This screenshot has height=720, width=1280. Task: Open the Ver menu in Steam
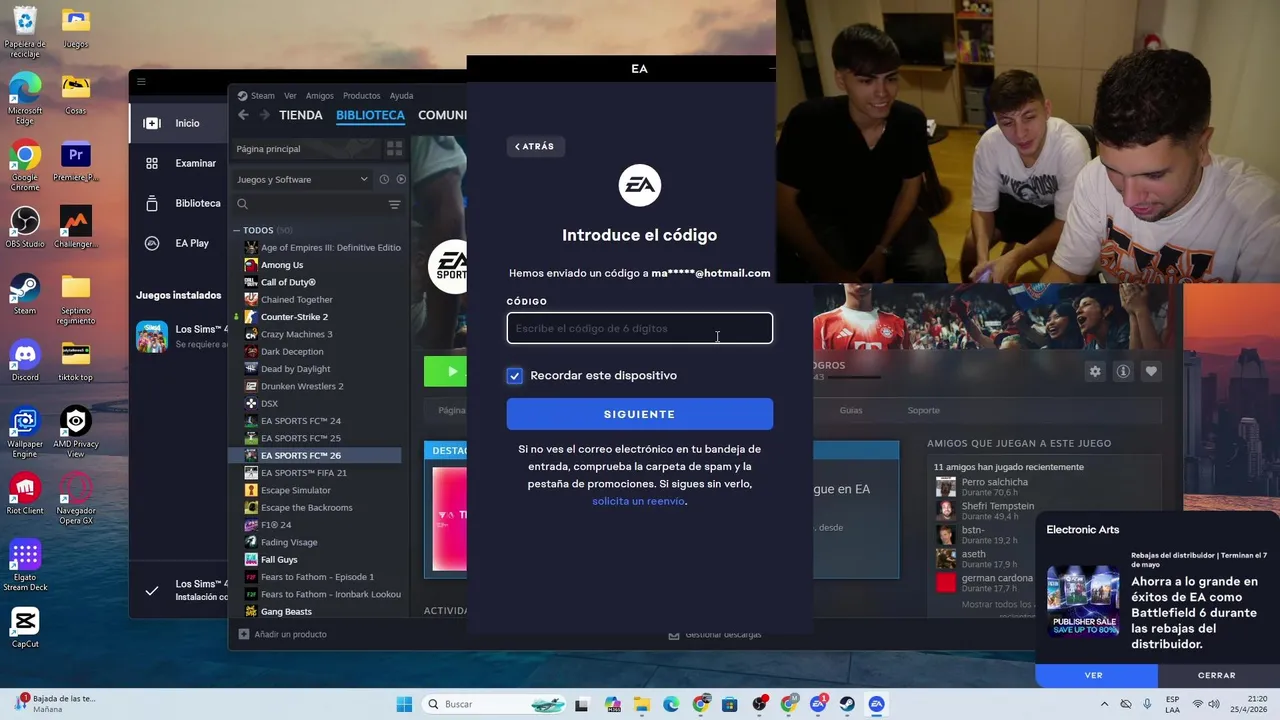point(290,96)
